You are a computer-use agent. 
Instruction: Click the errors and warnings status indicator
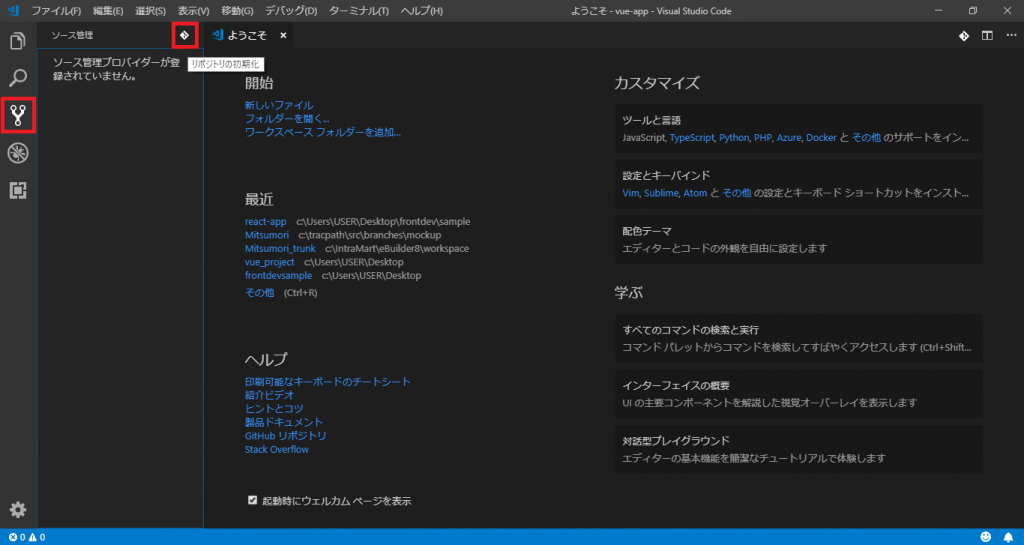(27, 537)
